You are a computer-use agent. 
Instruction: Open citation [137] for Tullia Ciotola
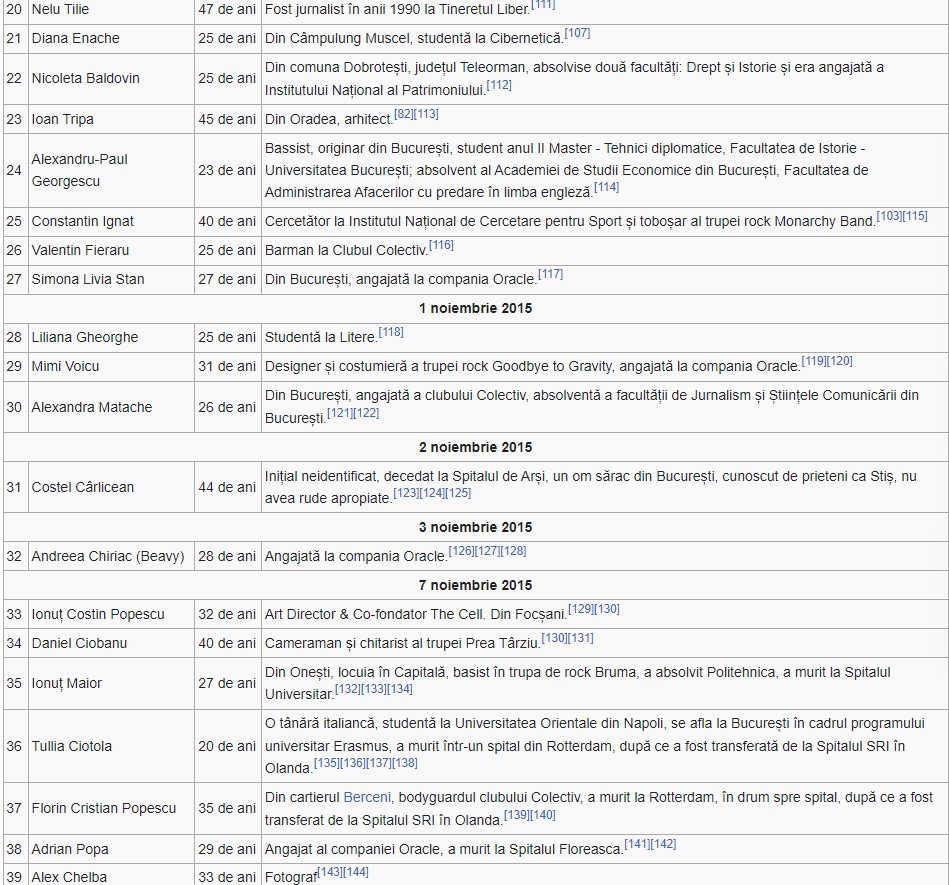click(379, 763)
